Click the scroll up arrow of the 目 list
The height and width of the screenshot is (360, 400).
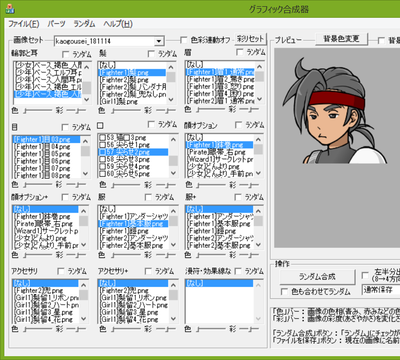tap(85, 141)
